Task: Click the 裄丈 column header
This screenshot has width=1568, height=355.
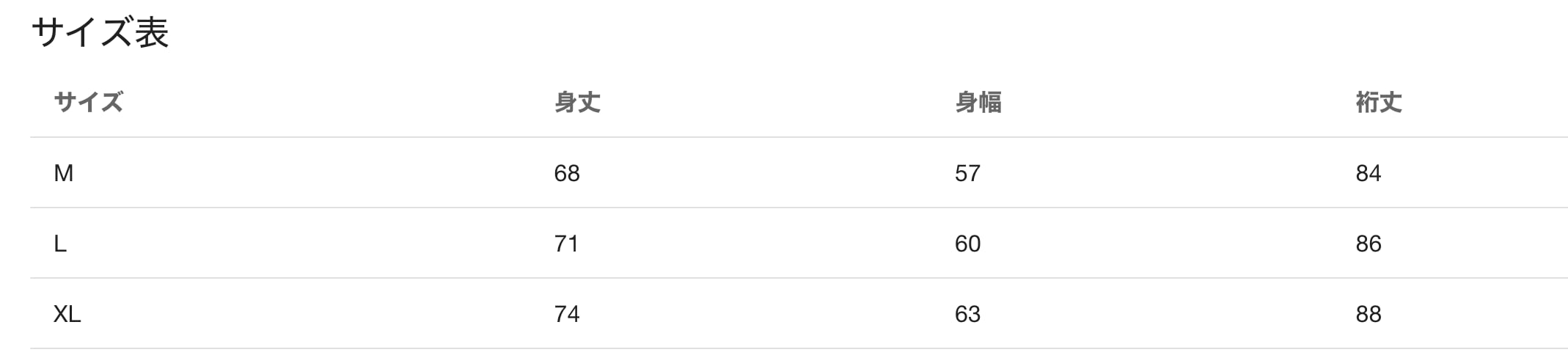Action: coord(1378,102)
